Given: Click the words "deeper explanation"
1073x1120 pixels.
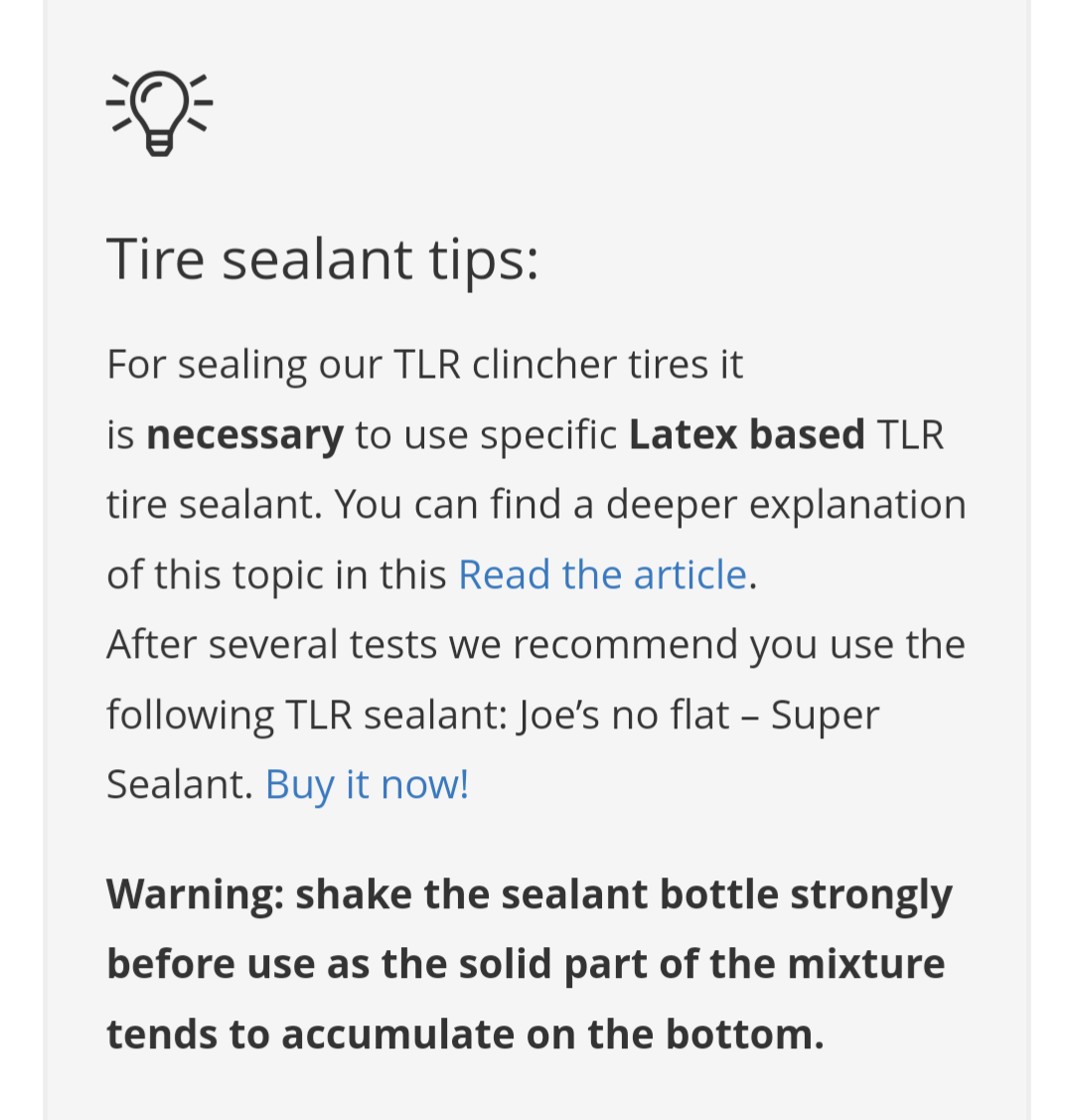Looking at the screenshot, I should [785, 505].
